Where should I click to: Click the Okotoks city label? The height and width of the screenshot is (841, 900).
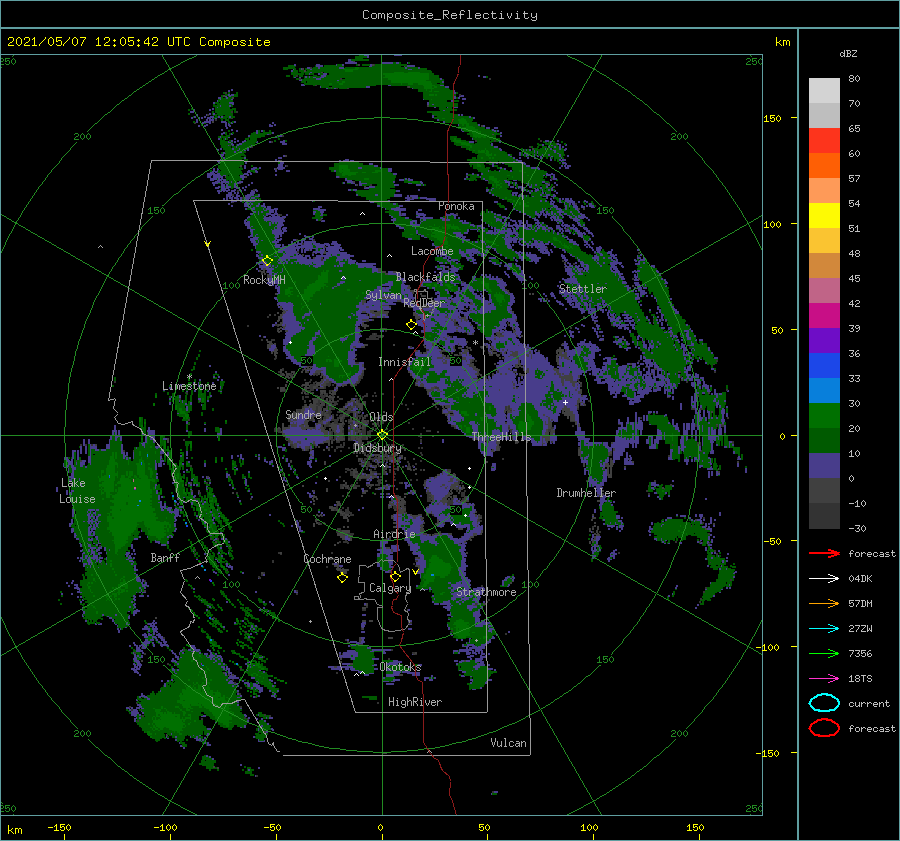click(x=400, y=667)
